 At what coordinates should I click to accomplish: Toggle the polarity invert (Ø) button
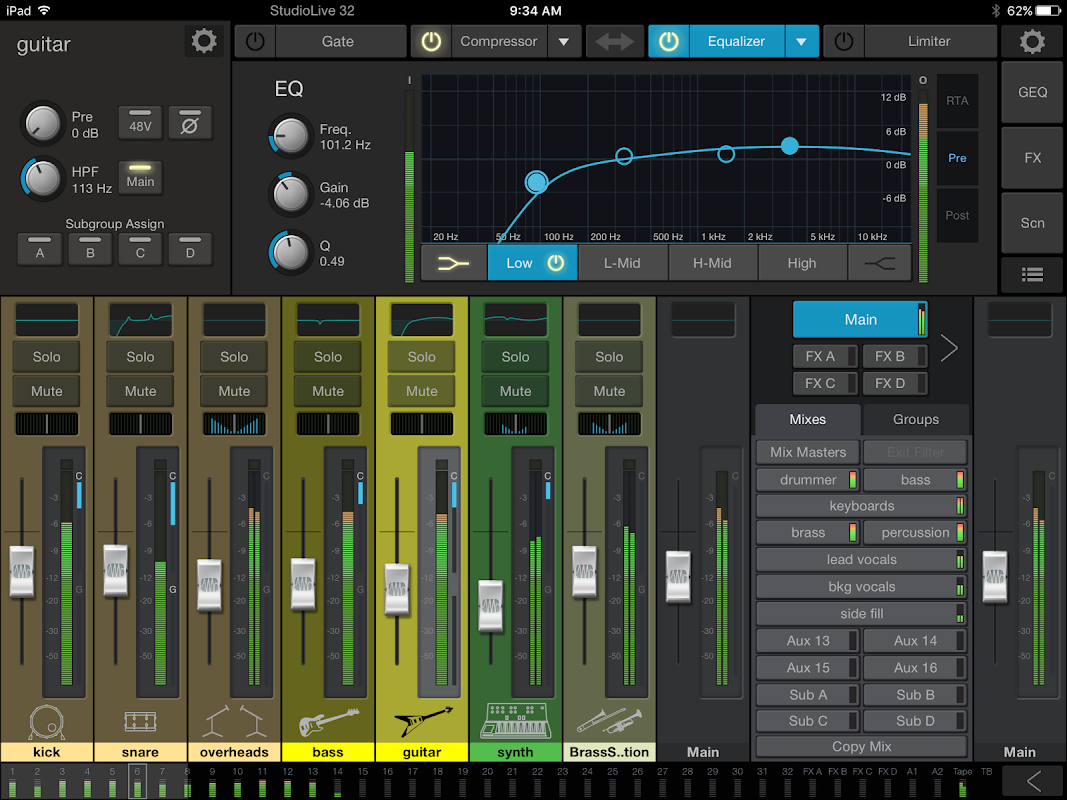click(189, 123)
